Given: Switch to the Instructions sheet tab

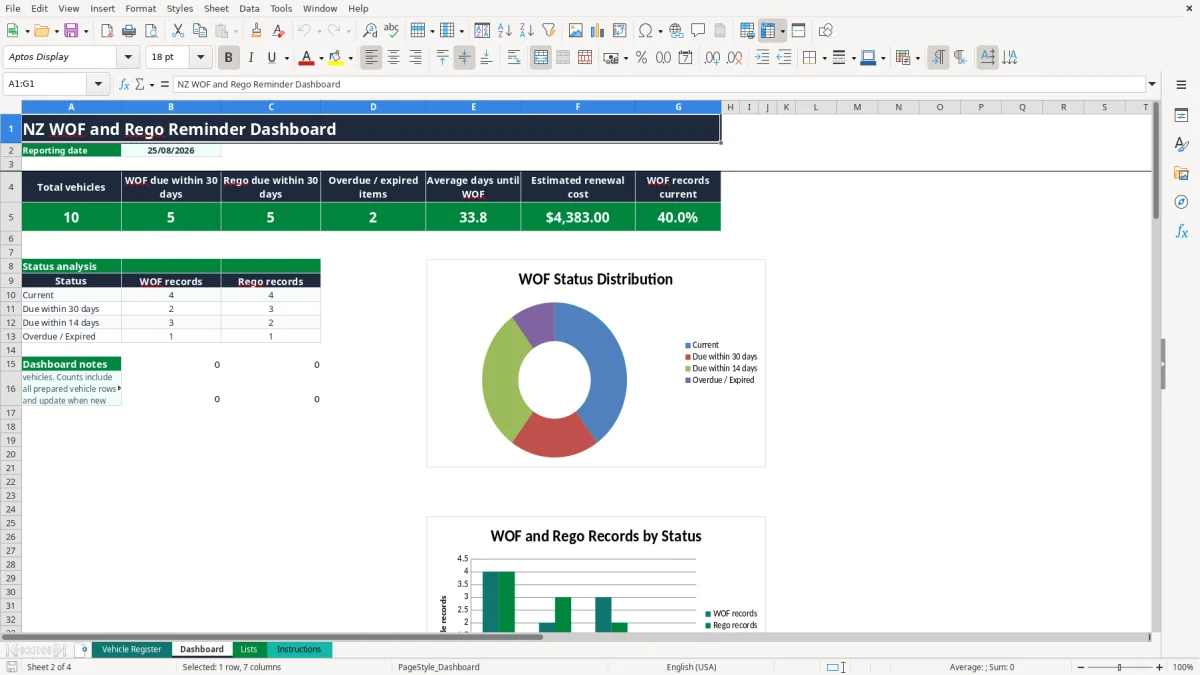Looking at the screenshot, I should click(x=299, y=650).
